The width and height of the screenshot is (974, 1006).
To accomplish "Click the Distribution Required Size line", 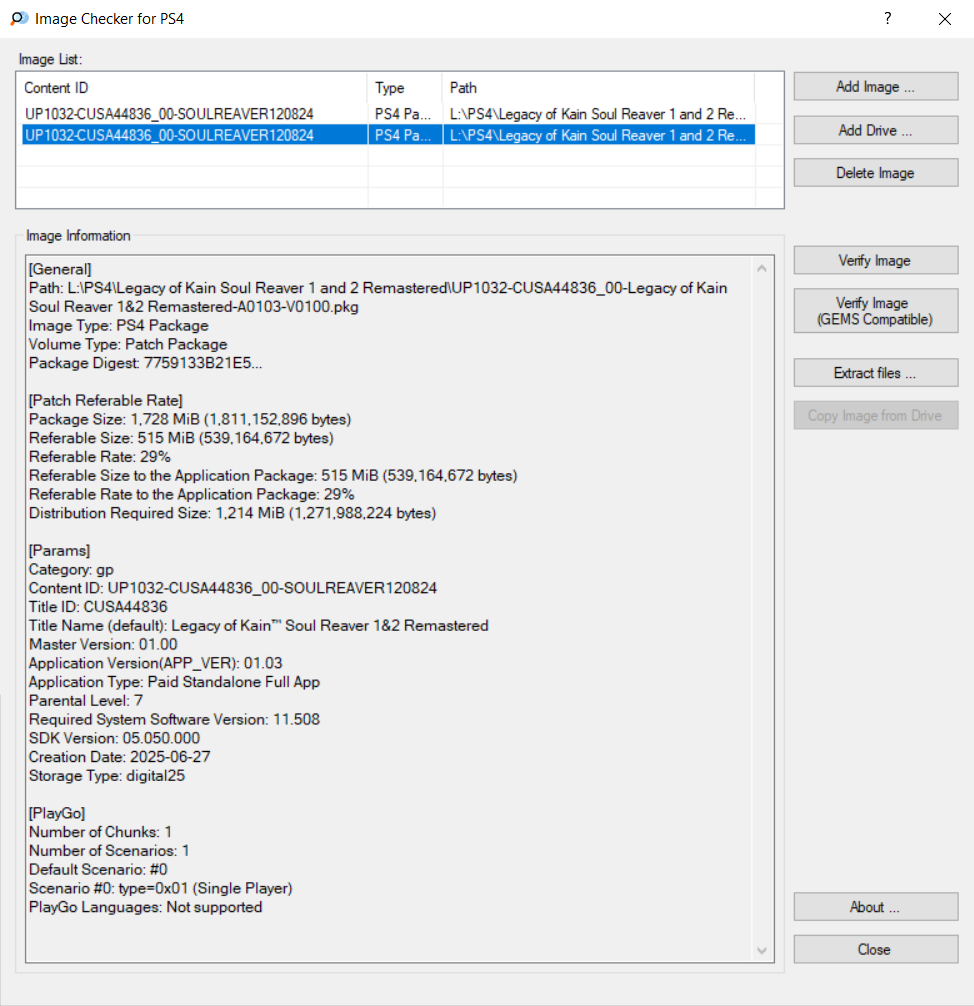I will tap(232, 513).
